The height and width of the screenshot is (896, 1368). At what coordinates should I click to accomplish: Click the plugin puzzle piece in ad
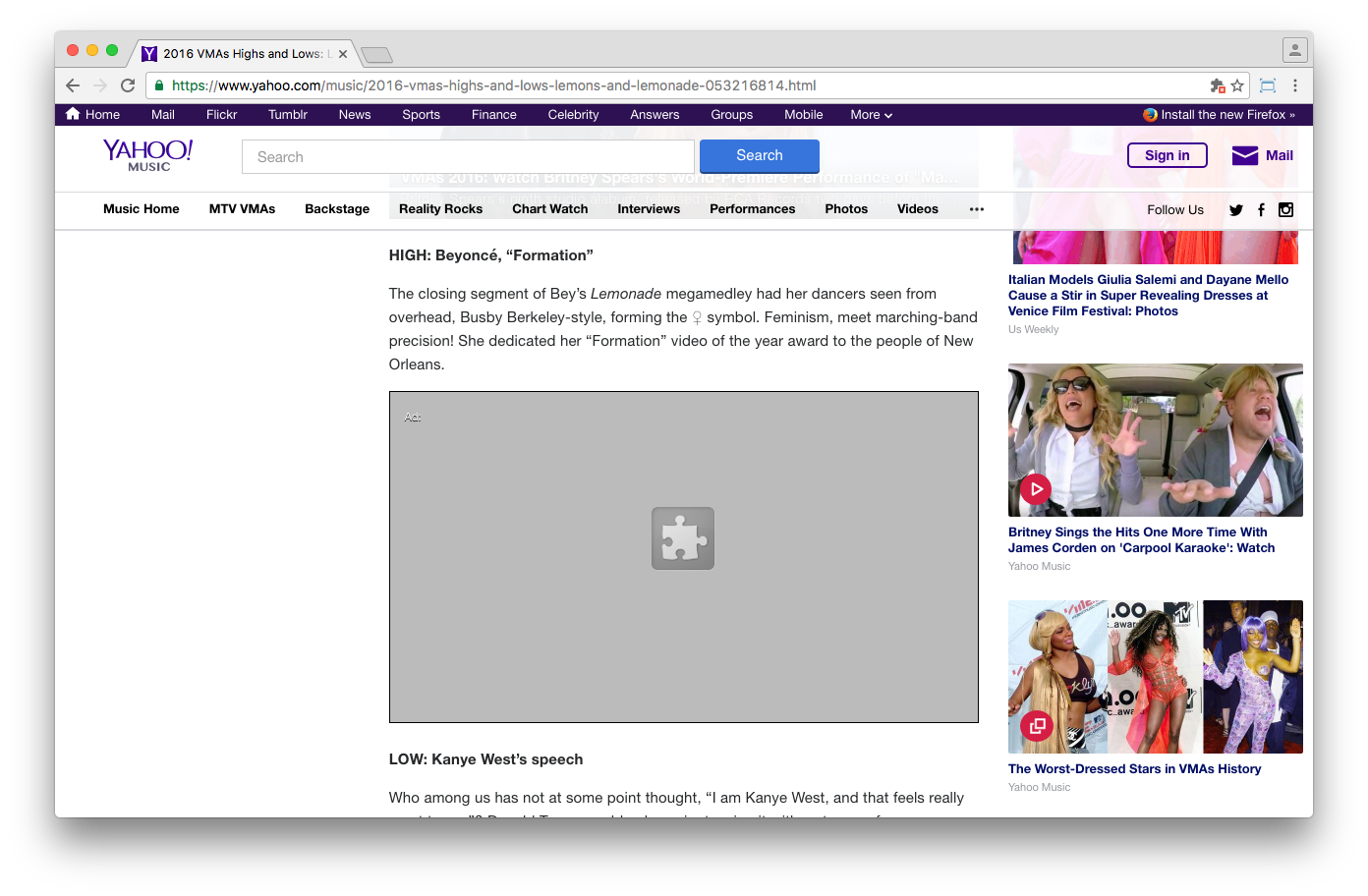pos(683,538)
